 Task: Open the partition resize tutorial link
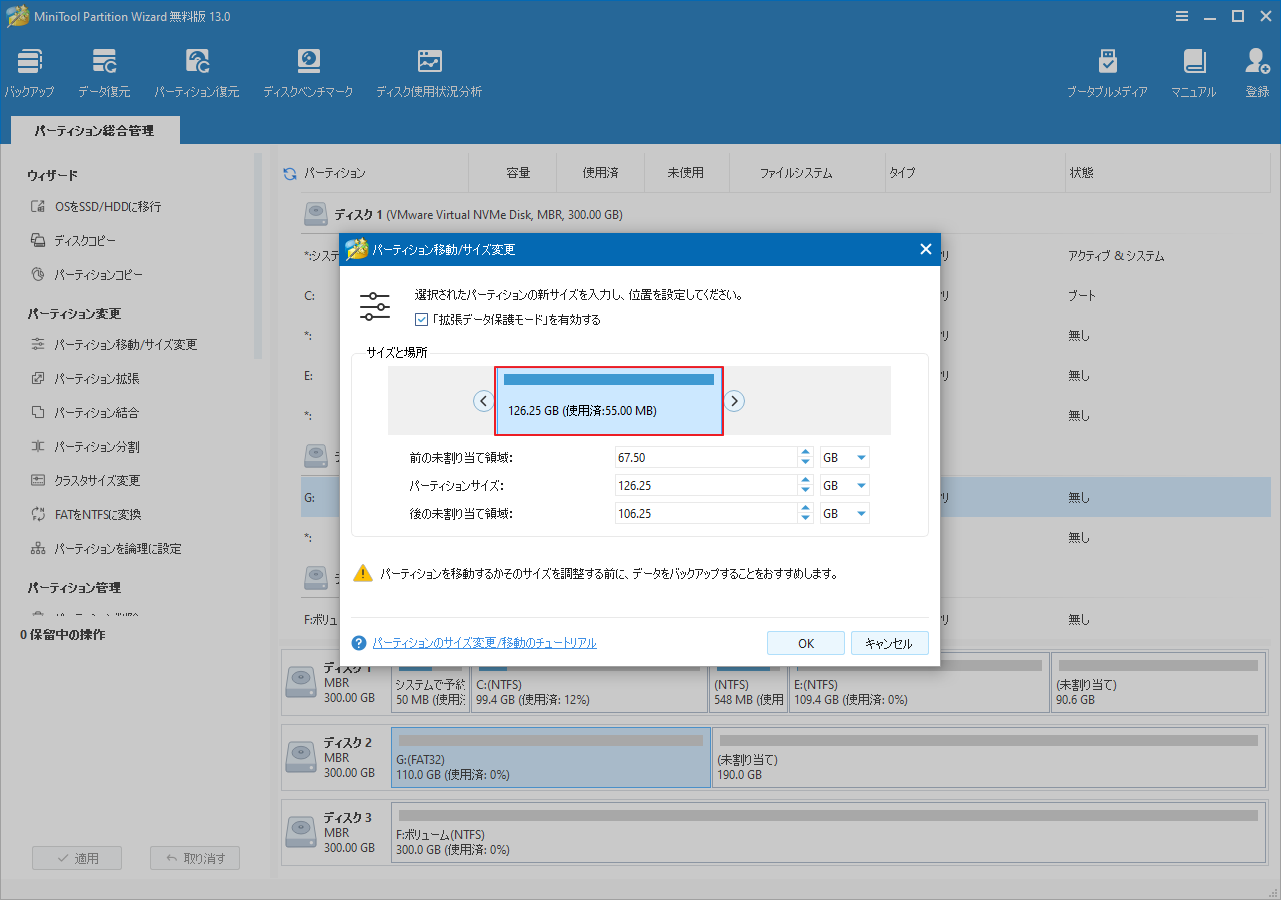[x=485, y=643]
